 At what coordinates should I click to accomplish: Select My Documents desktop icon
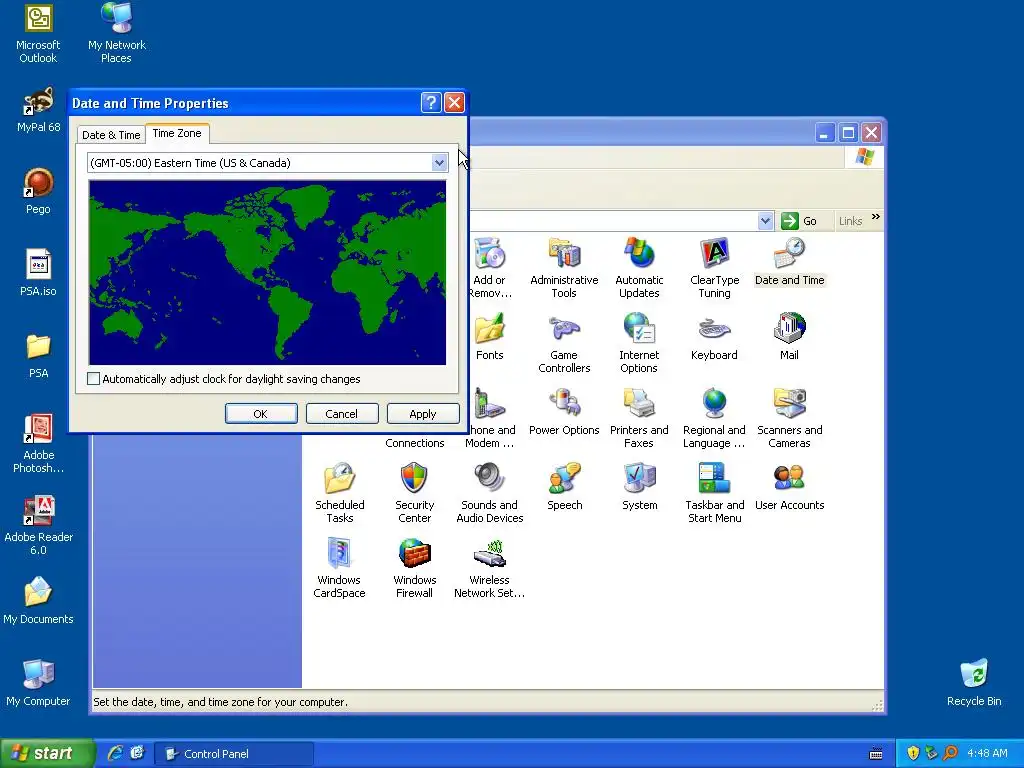[38, 601]
